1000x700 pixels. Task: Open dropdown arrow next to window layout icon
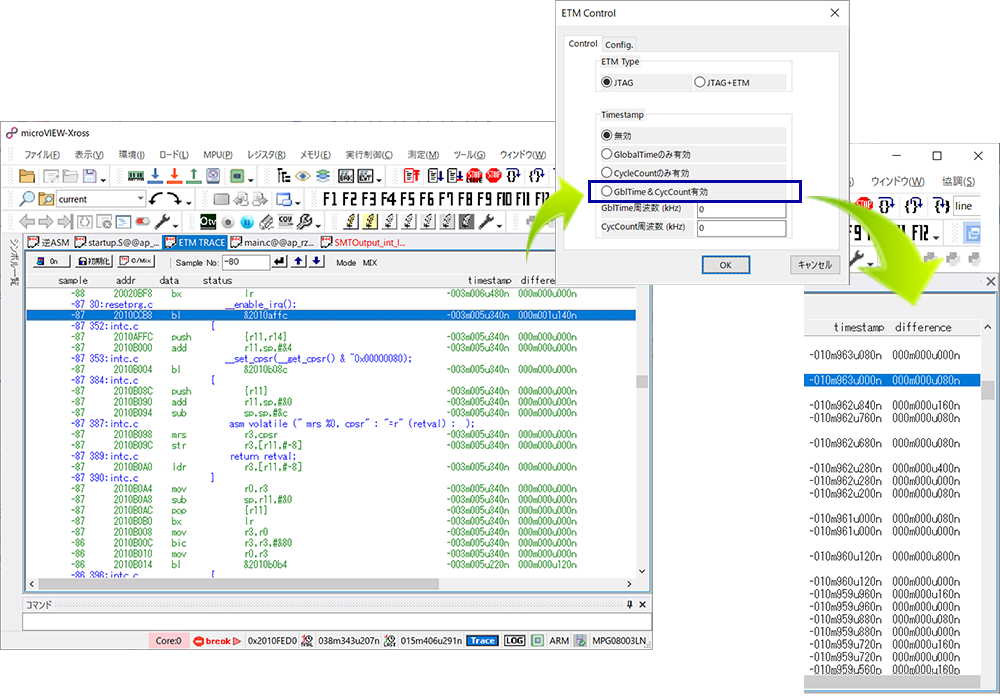click(298, 203)
